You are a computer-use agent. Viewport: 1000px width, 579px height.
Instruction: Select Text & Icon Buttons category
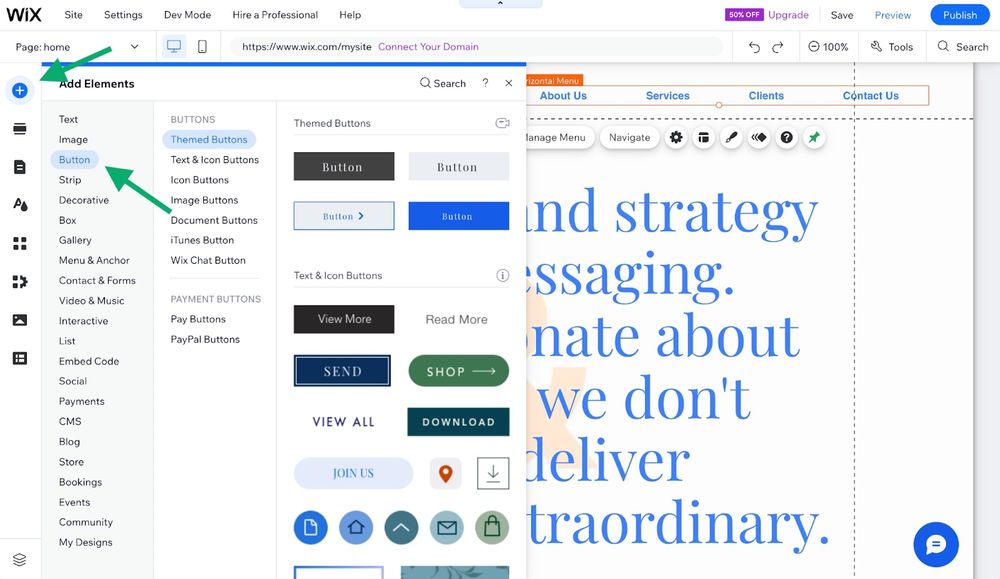click(x=214, y=160)
